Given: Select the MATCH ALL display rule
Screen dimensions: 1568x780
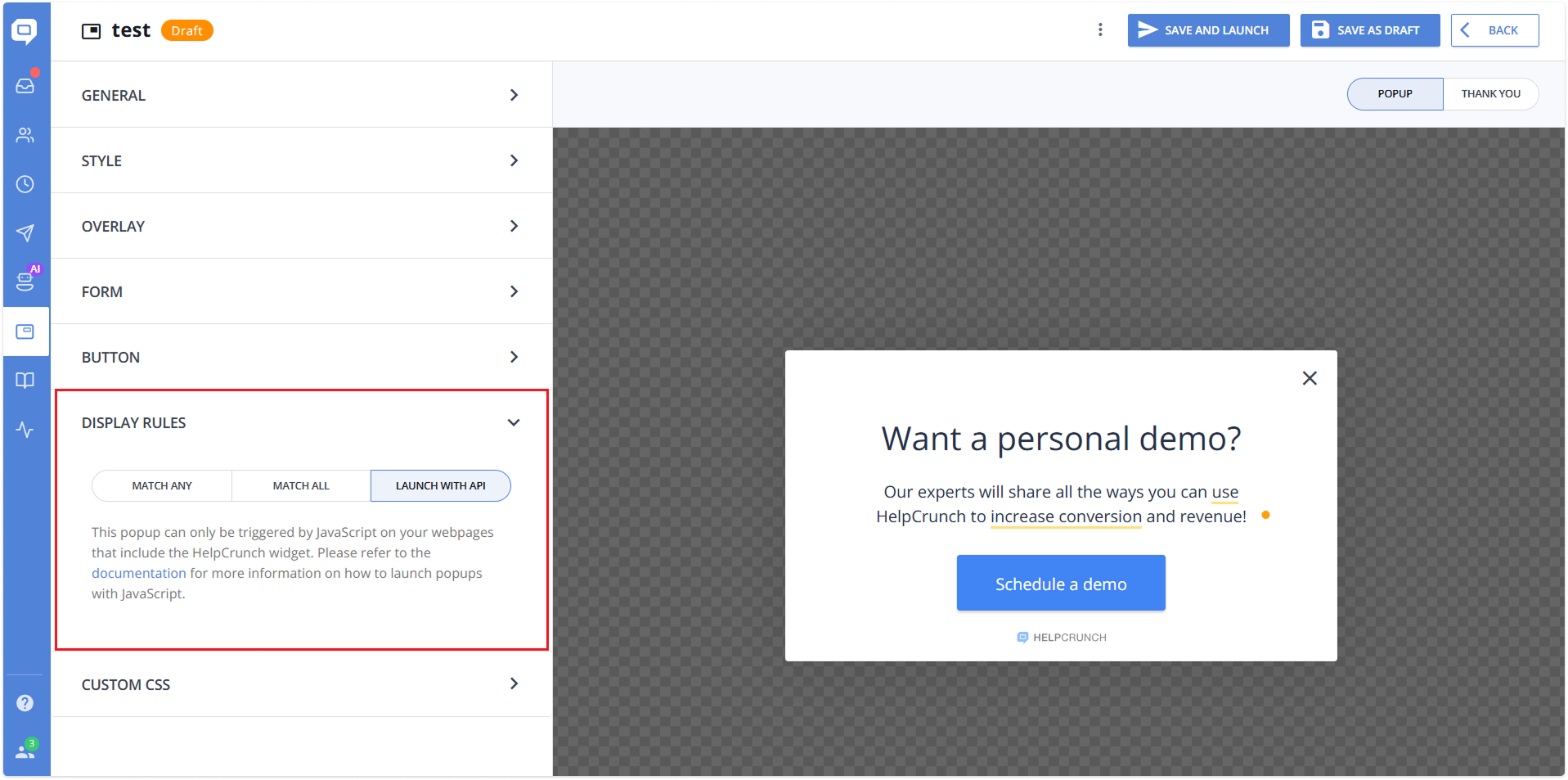Looking at the screenshot, I should click(x=300, y=485).
